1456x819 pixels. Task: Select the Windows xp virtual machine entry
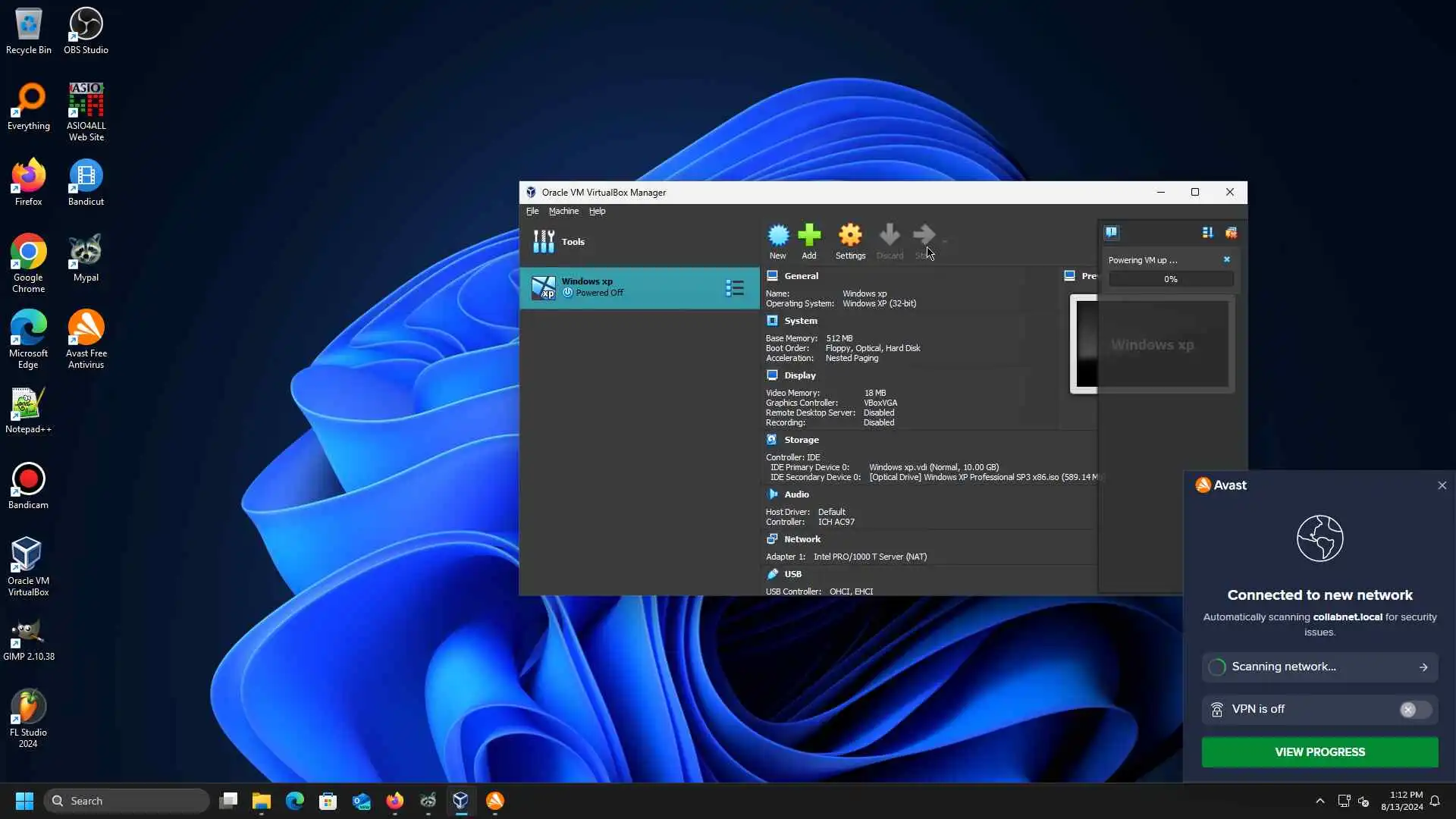[622, 287]
